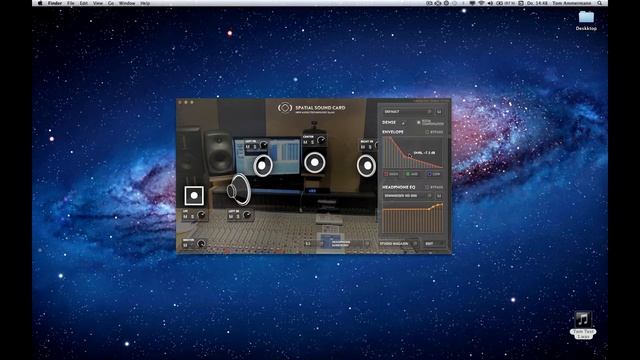Solo the Center channel
Viewport: 640px width, 360px height.
pyautogui.click(x=312, y=142)
